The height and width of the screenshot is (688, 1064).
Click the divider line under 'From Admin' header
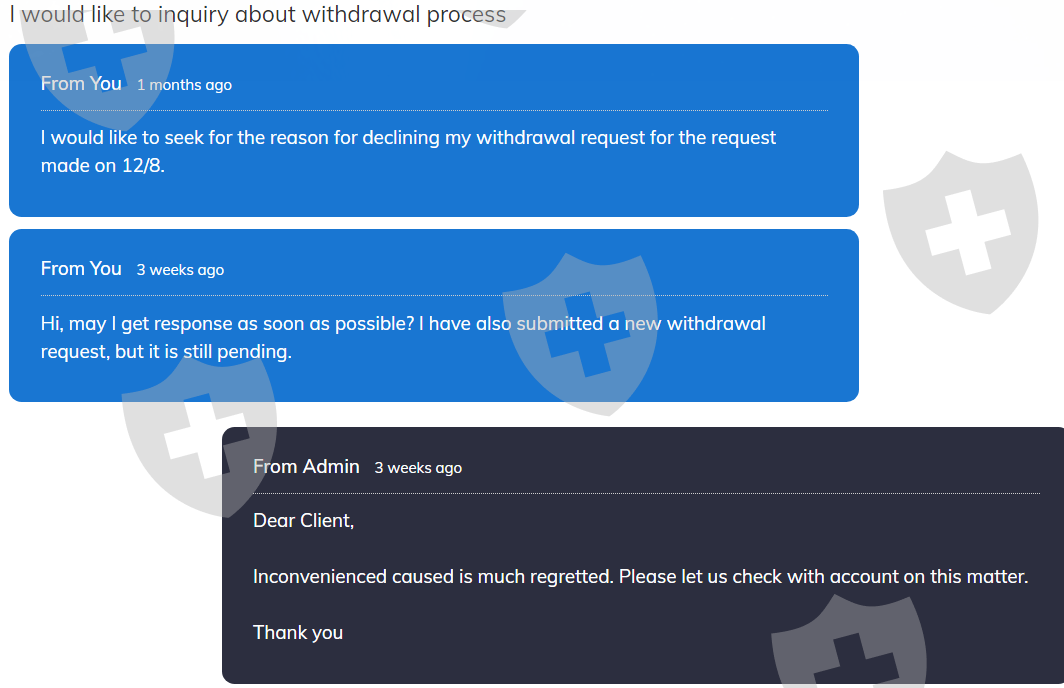click(x=646, y=493)
